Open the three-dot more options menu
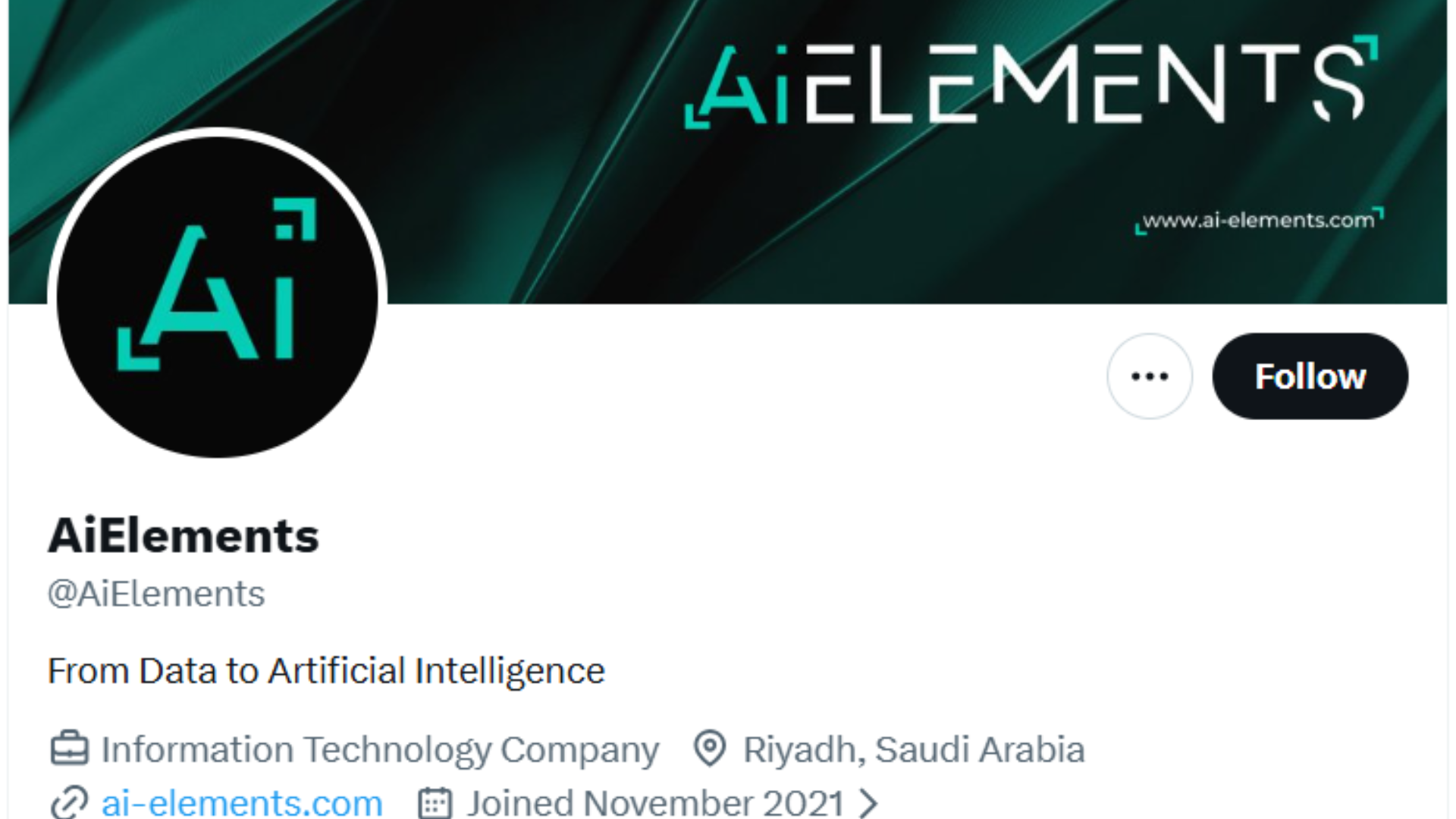 [1150, 376]
